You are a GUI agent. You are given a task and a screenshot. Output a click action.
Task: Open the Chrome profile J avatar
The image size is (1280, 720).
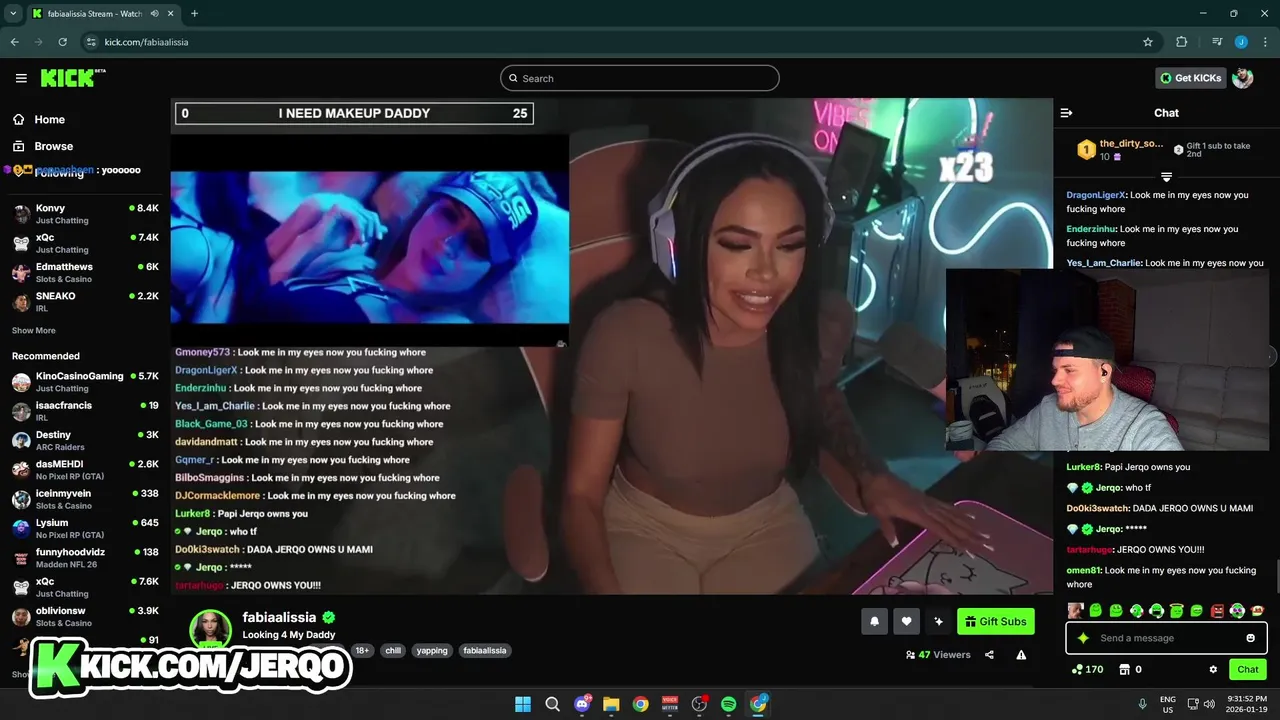pos(1241,42)
